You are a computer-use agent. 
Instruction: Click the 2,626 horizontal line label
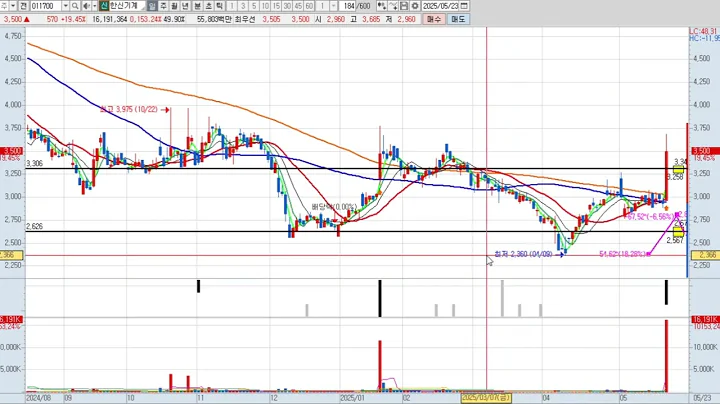click(34, 226)
